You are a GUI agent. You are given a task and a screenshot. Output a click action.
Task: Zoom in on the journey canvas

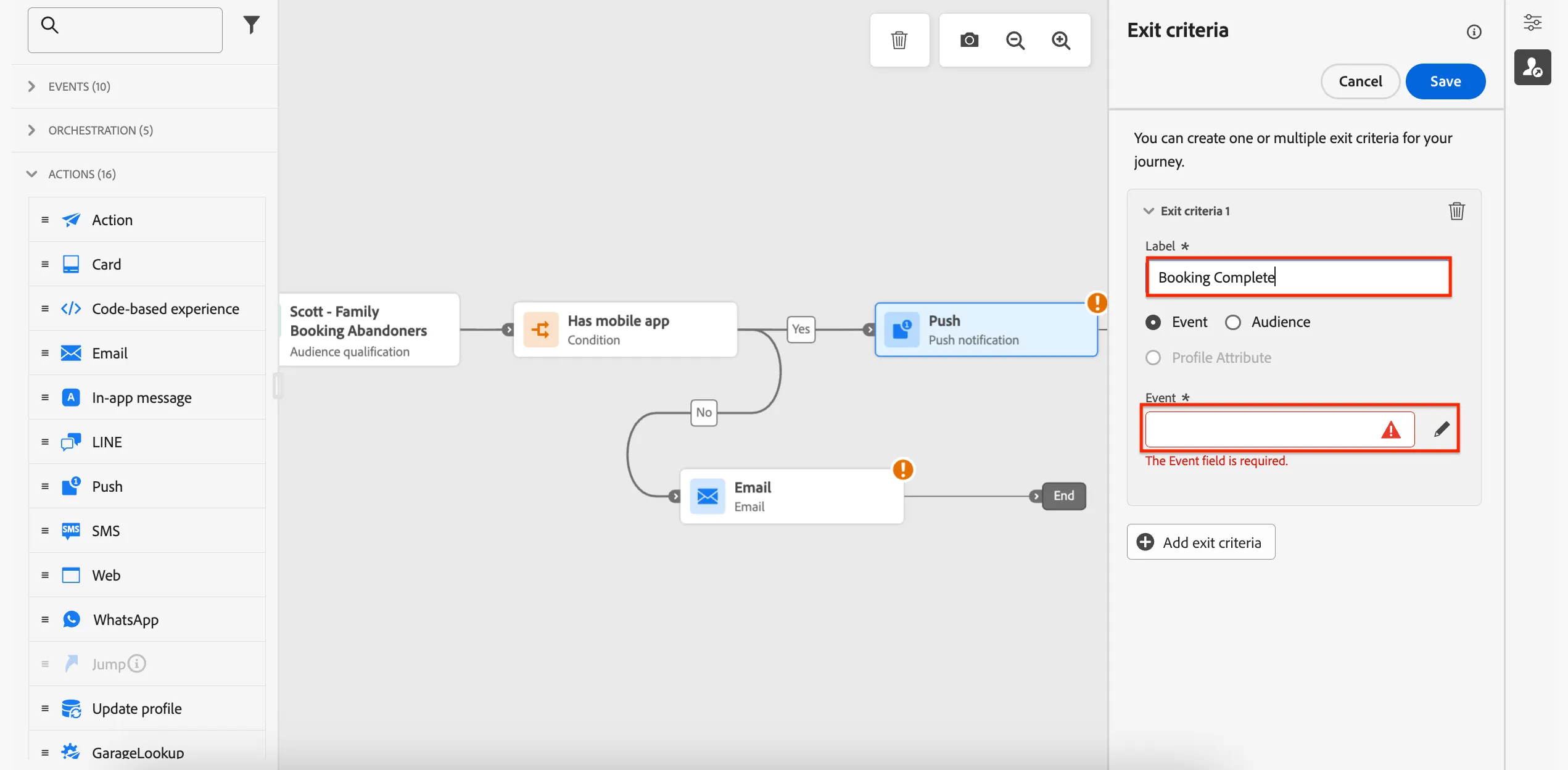[1060, 40]
